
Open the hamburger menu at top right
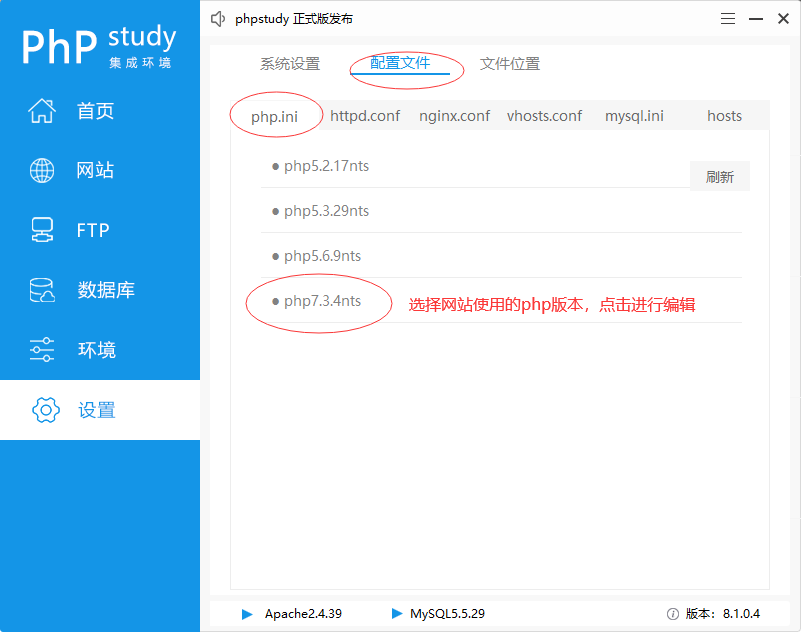[x=727, y=18]
